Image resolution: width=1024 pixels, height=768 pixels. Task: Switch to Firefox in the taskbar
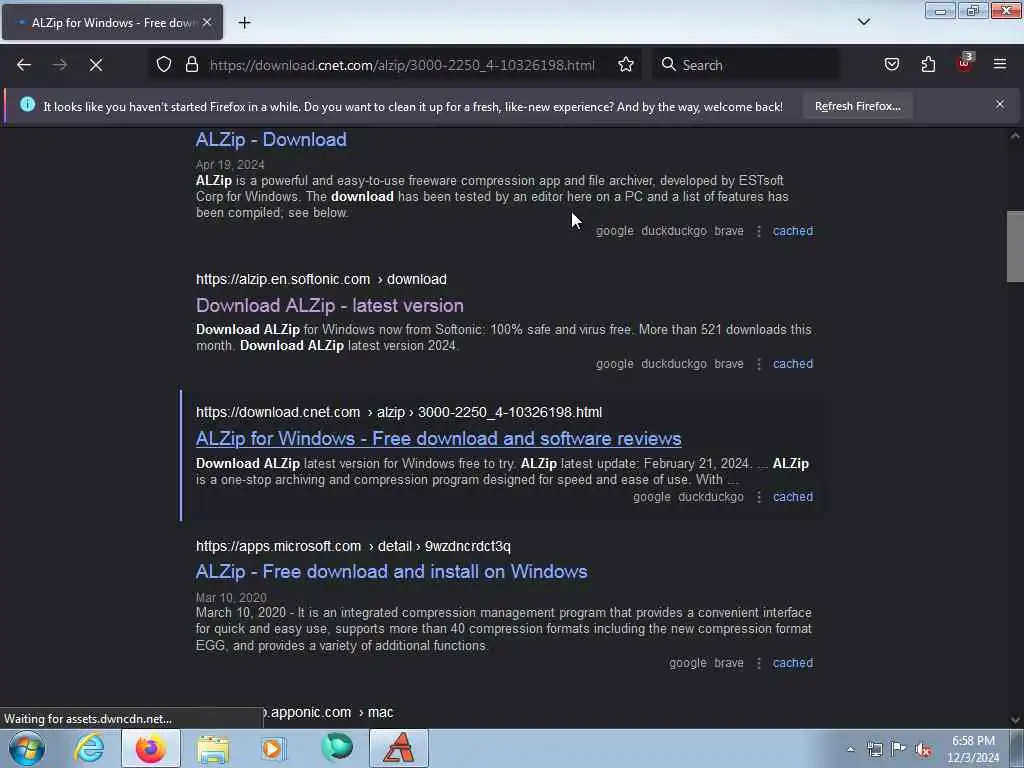pyautogui.click(x=150, y=748)
